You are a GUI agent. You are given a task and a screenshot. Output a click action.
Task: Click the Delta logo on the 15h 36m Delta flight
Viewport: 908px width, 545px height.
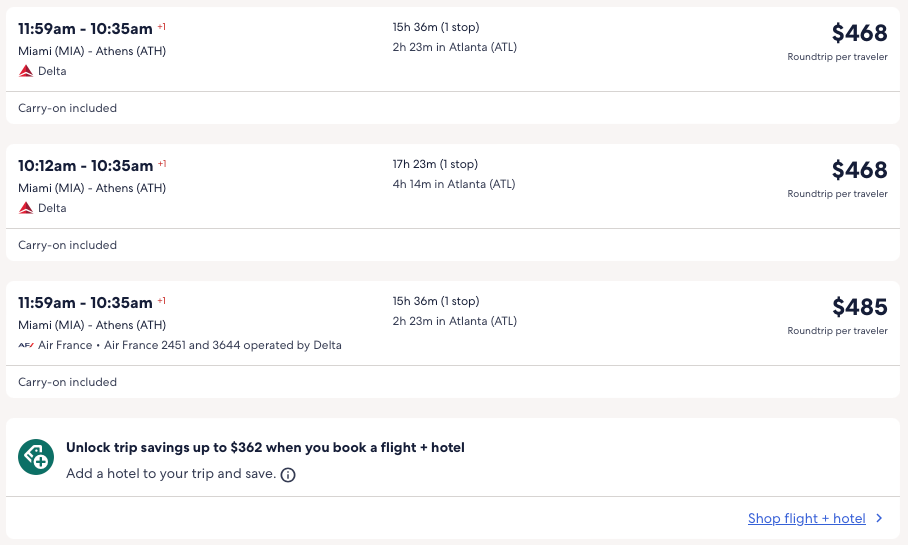pos(26,71)
